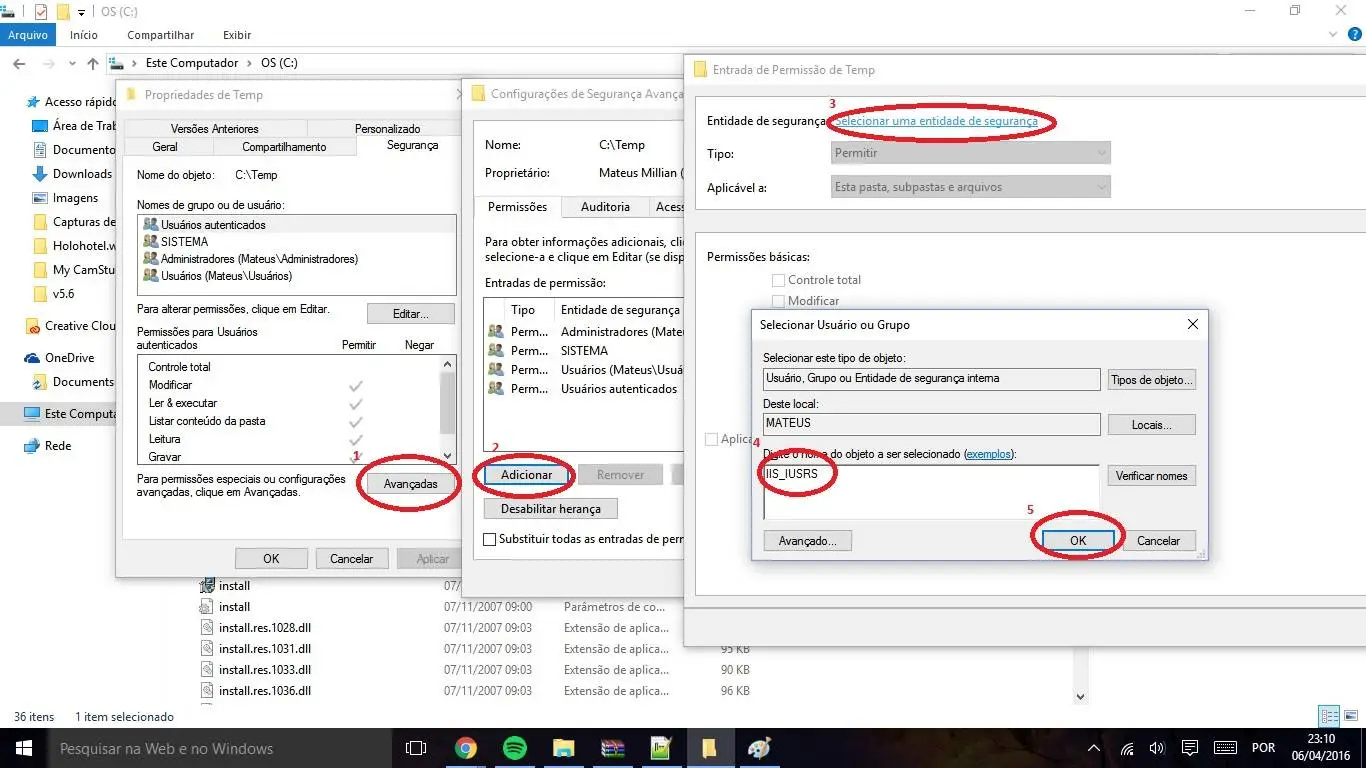Open the 'Compartilhamento' tab in Properties
Image resolution: width=1366 pixels, height=768 pixels.
pos(284,146)
